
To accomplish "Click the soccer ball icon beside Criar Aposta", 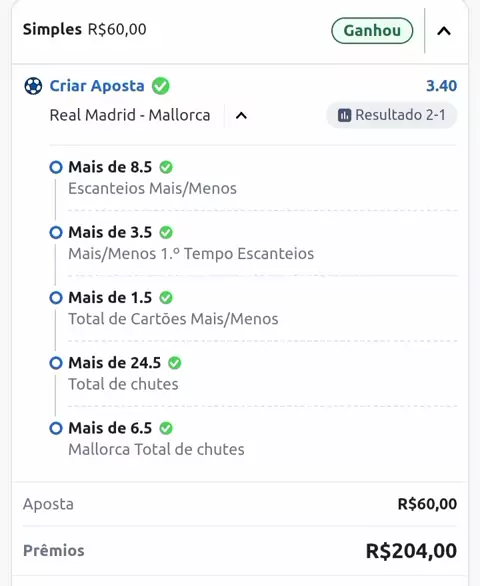I will (33, 86).
